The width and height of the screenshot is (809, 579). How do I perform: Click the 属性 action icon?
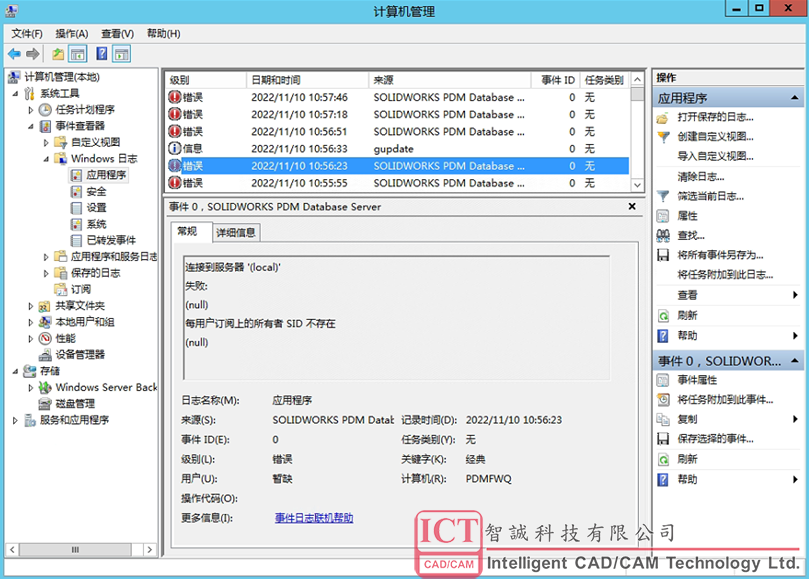tap(663, 216)
